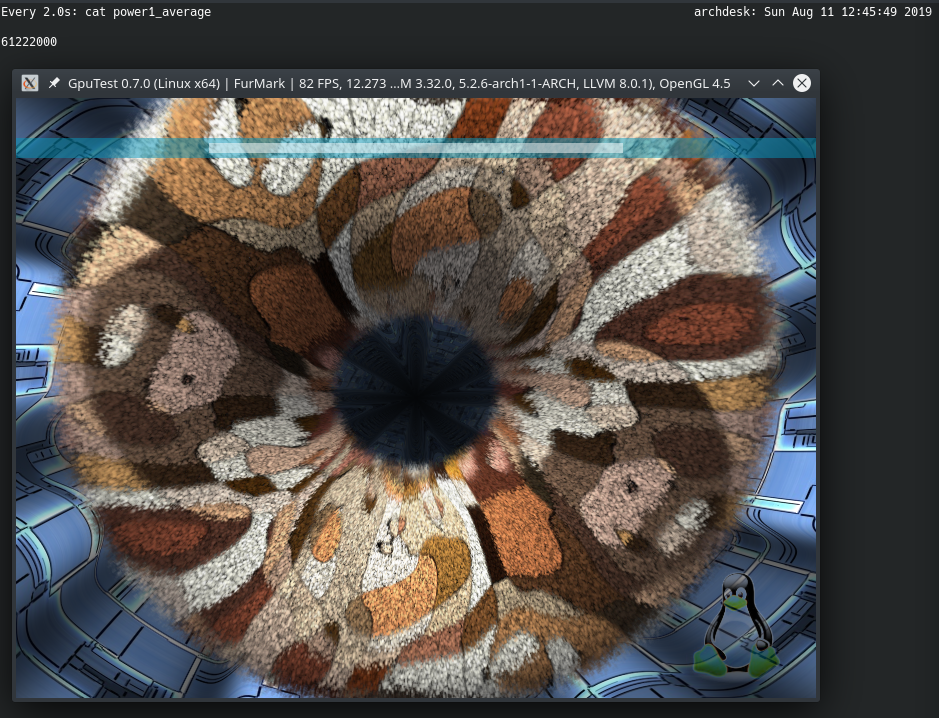This screenshot has height=718, width=939.
Task: Click the Tux penguin logo in FurMark
Action: point(736,625)
